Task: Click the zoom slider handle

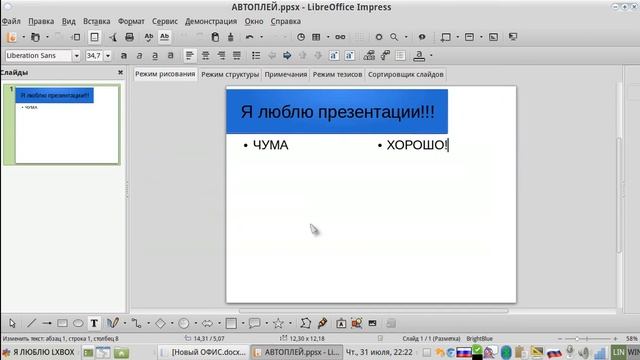Action: click(577, 339)
